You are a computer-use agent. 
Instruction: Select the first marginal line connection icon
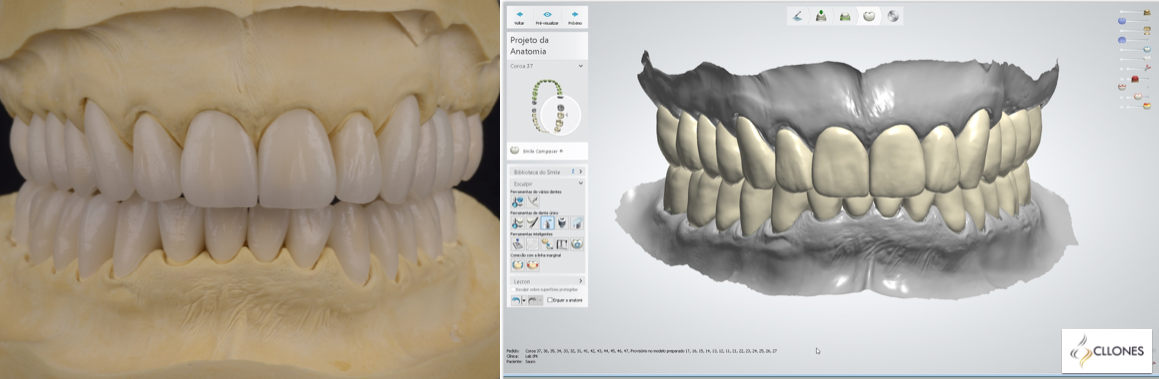(517, 264)
